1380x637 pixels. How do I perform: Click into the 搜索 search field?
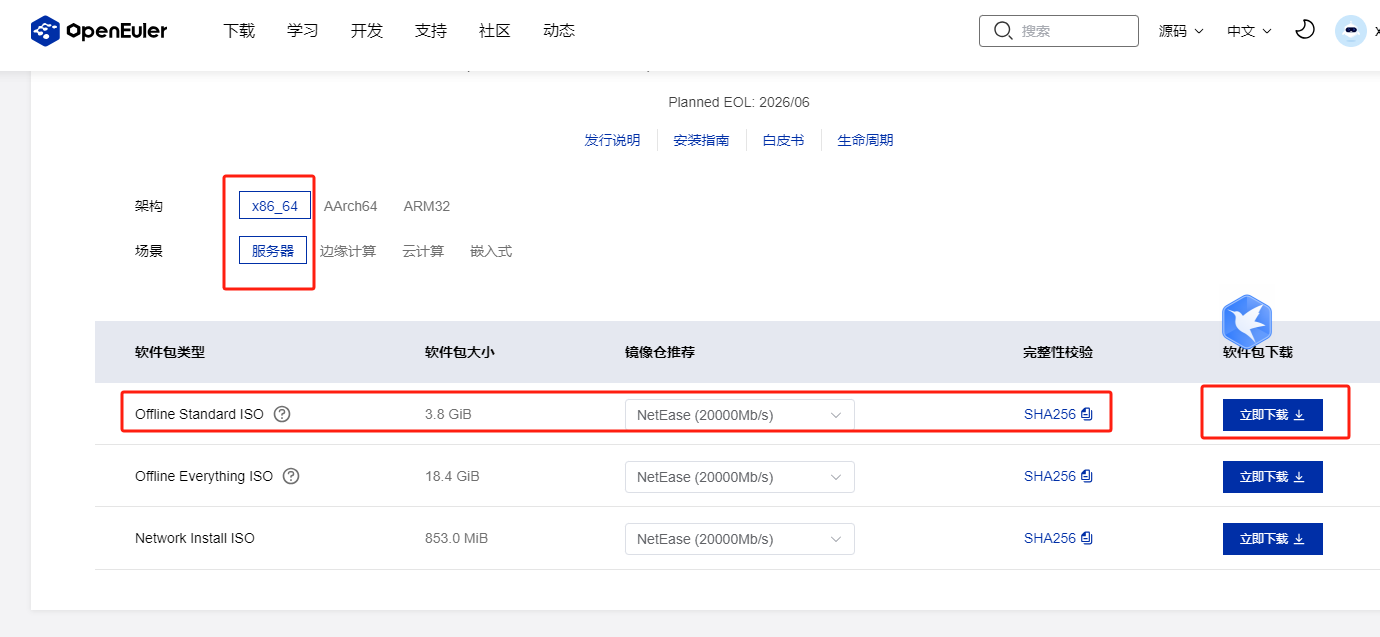click(1073, 31)
